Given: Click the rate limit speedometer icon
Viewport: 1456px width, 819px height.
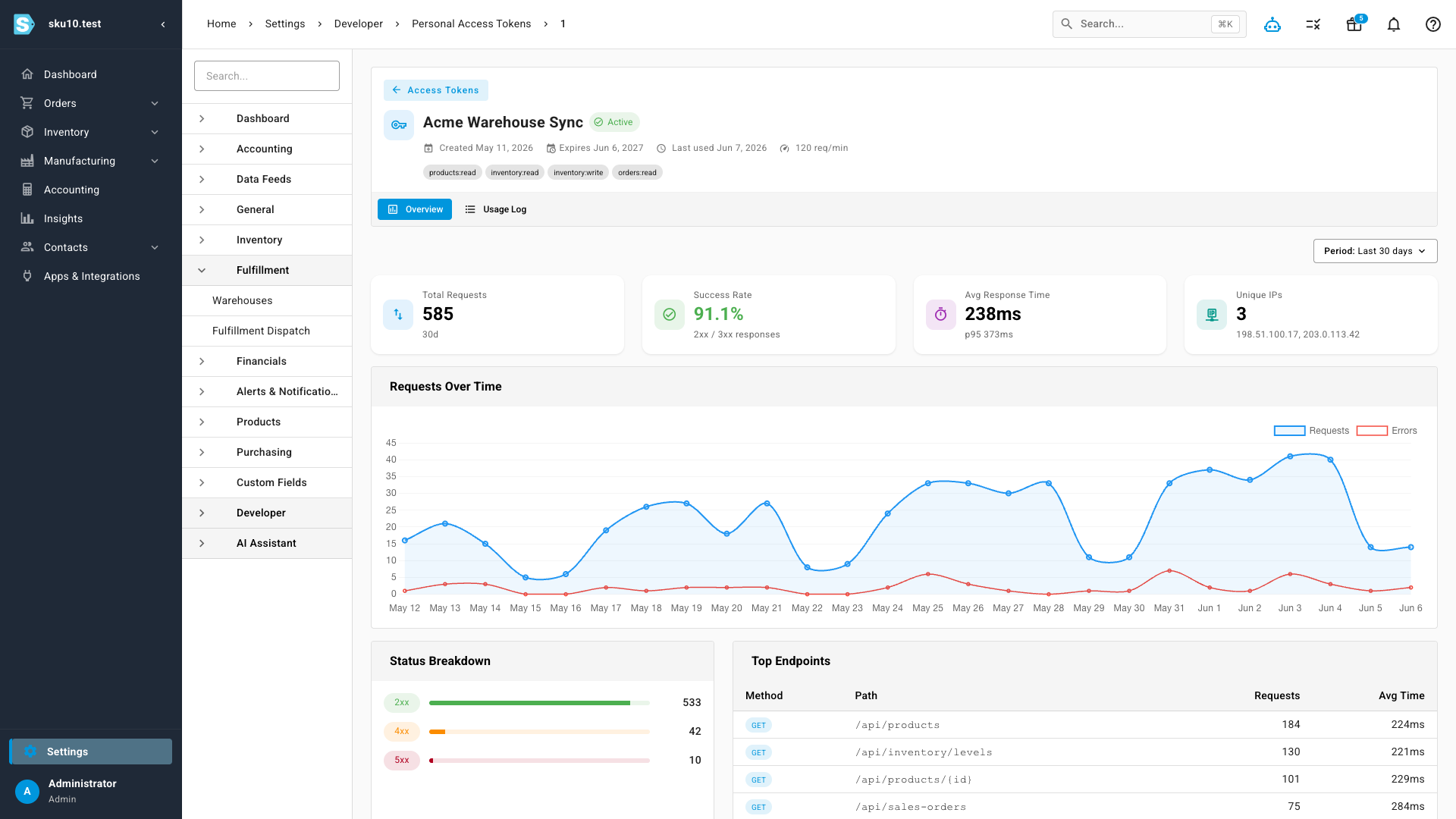Looking at the screenshot, I should tap(785, 149).
